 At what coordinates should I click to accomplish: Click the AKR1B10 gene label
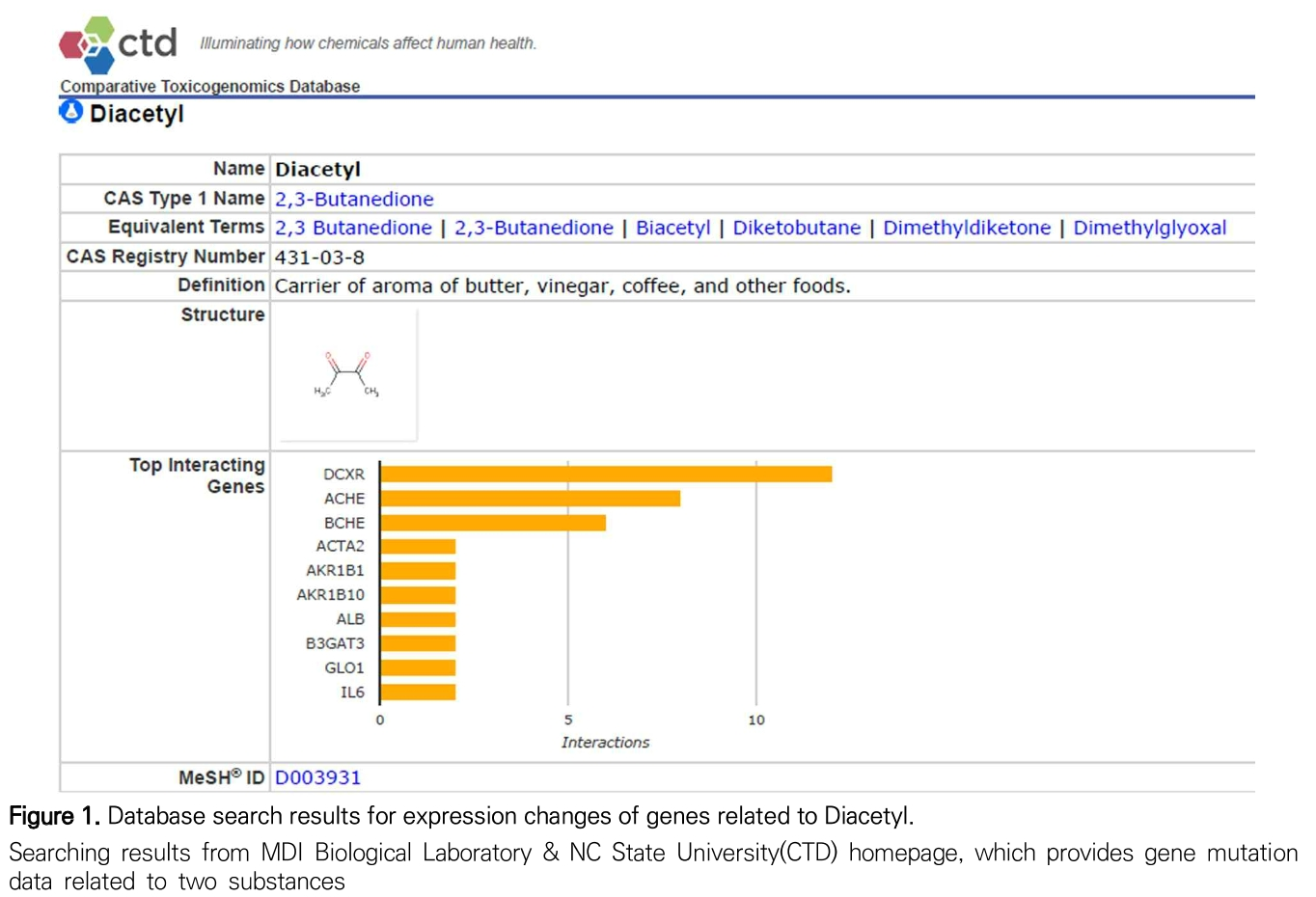point(331,595)
